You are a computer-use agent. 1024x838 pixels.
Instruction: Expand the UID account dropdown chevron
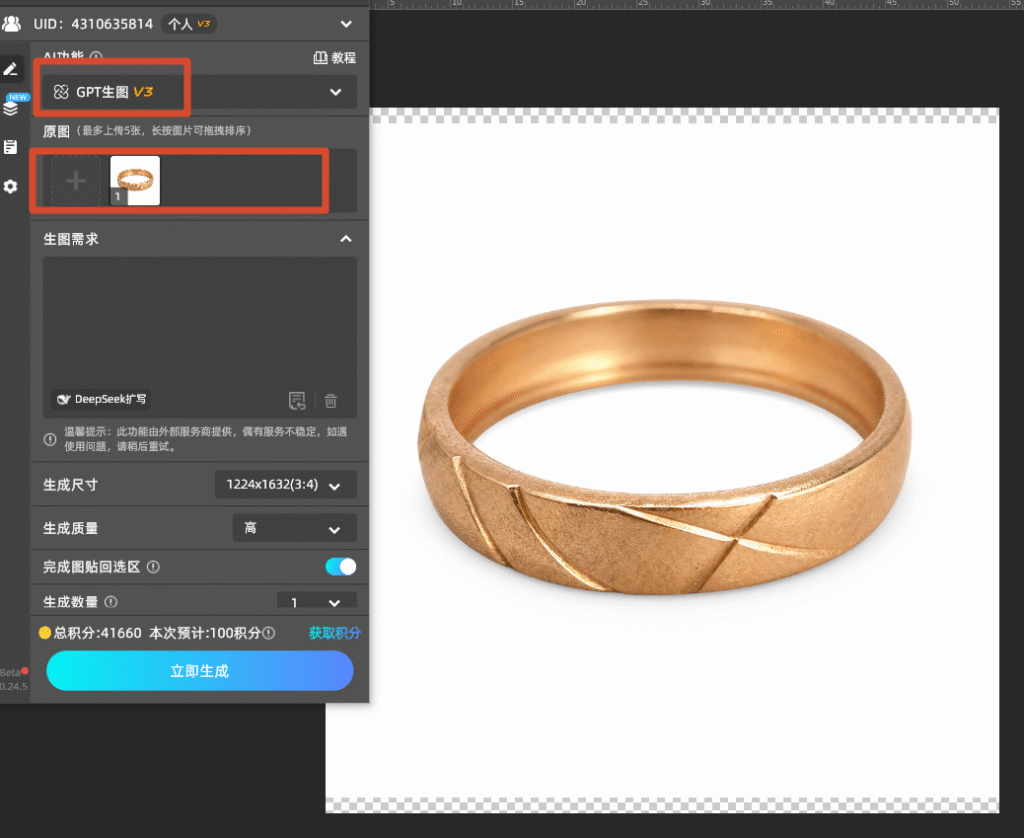(x=346, y=24)
